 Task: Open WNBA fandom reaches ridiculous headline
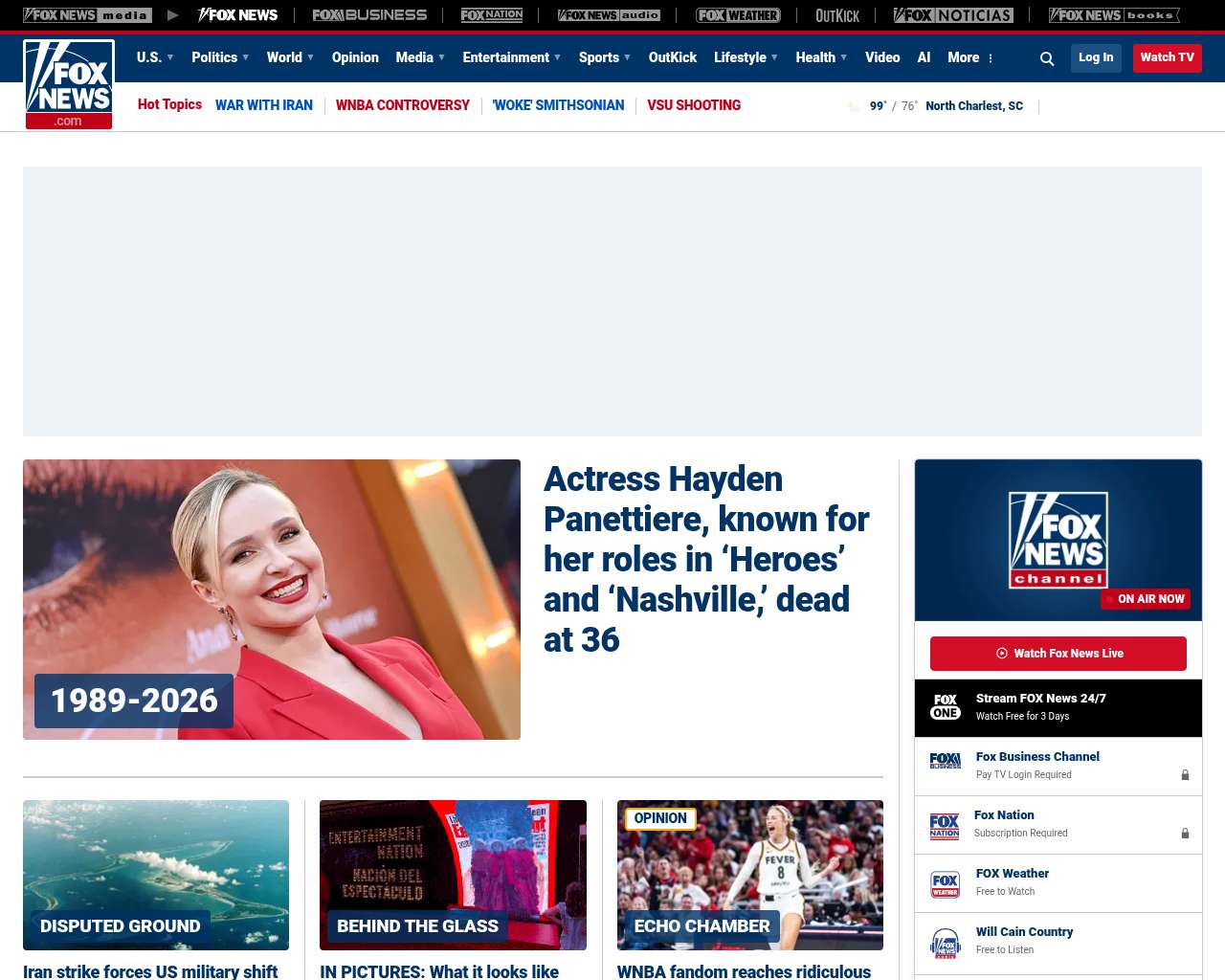click(745, 971)
